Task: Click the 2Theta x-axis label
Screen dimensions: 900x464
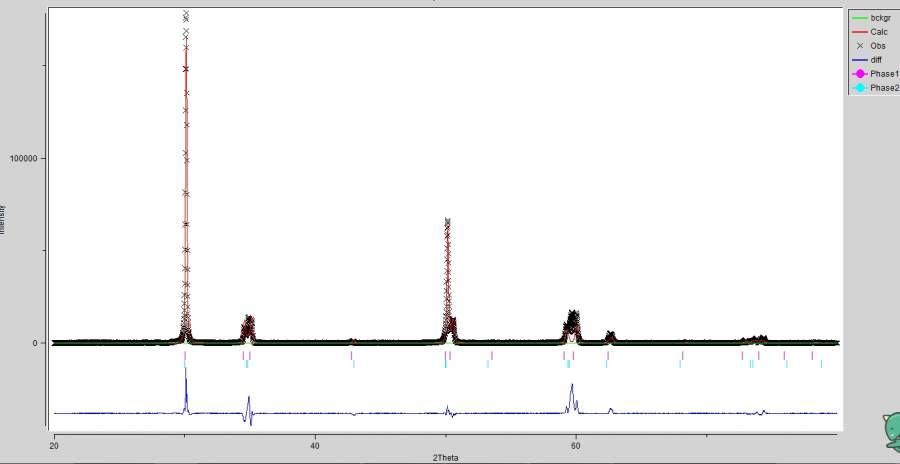Action: point(446,457)
